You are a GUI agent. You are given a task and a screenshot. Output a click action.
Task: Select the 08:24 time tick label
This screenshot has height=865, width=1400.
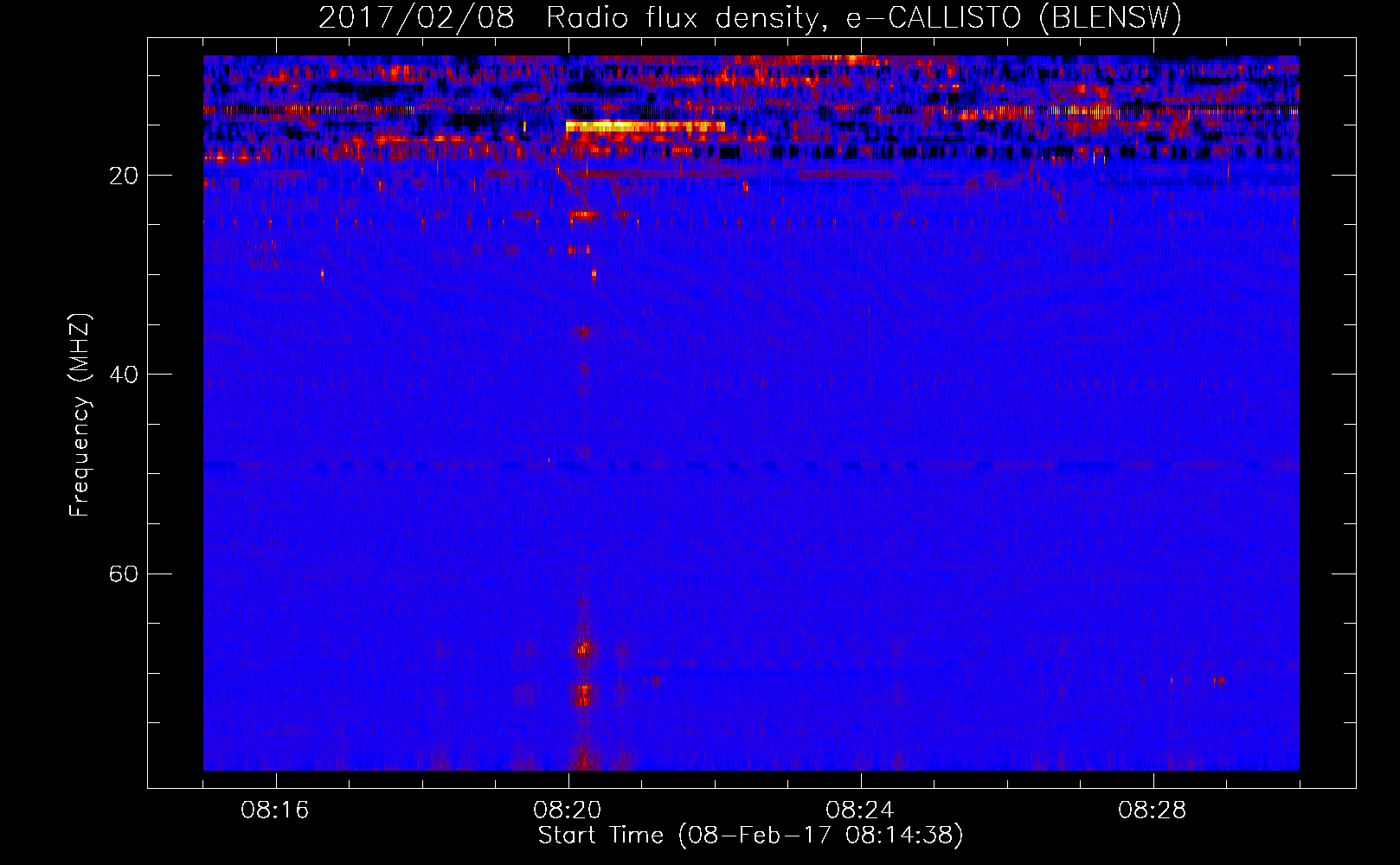(x=860, y=811)
